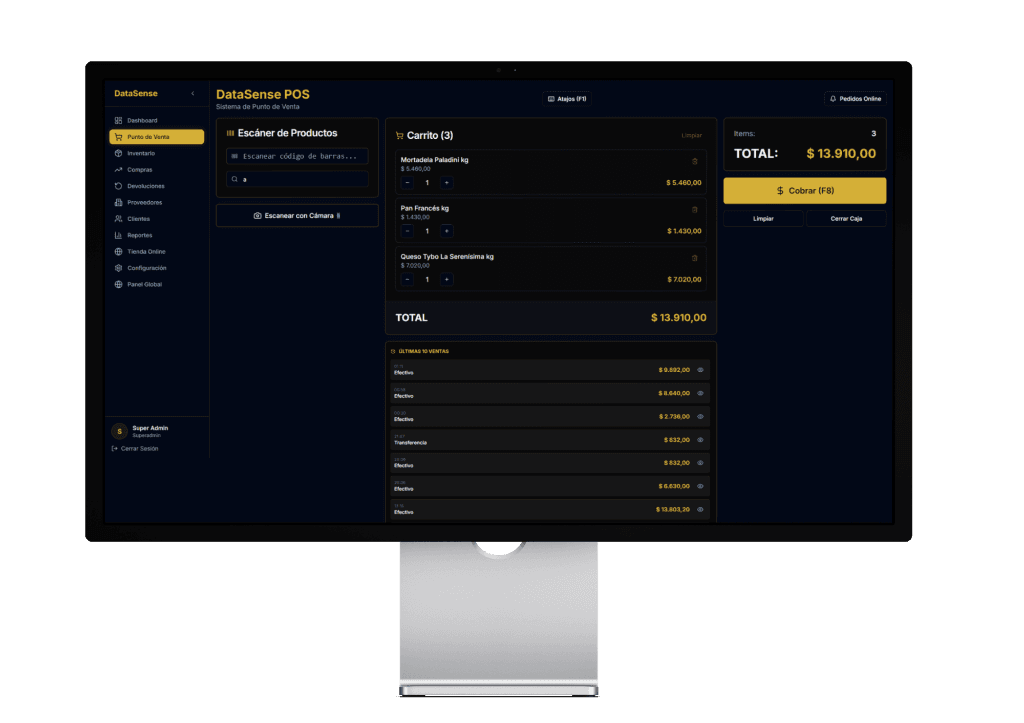Focus the Escanear código de barras field

[298, 156]
